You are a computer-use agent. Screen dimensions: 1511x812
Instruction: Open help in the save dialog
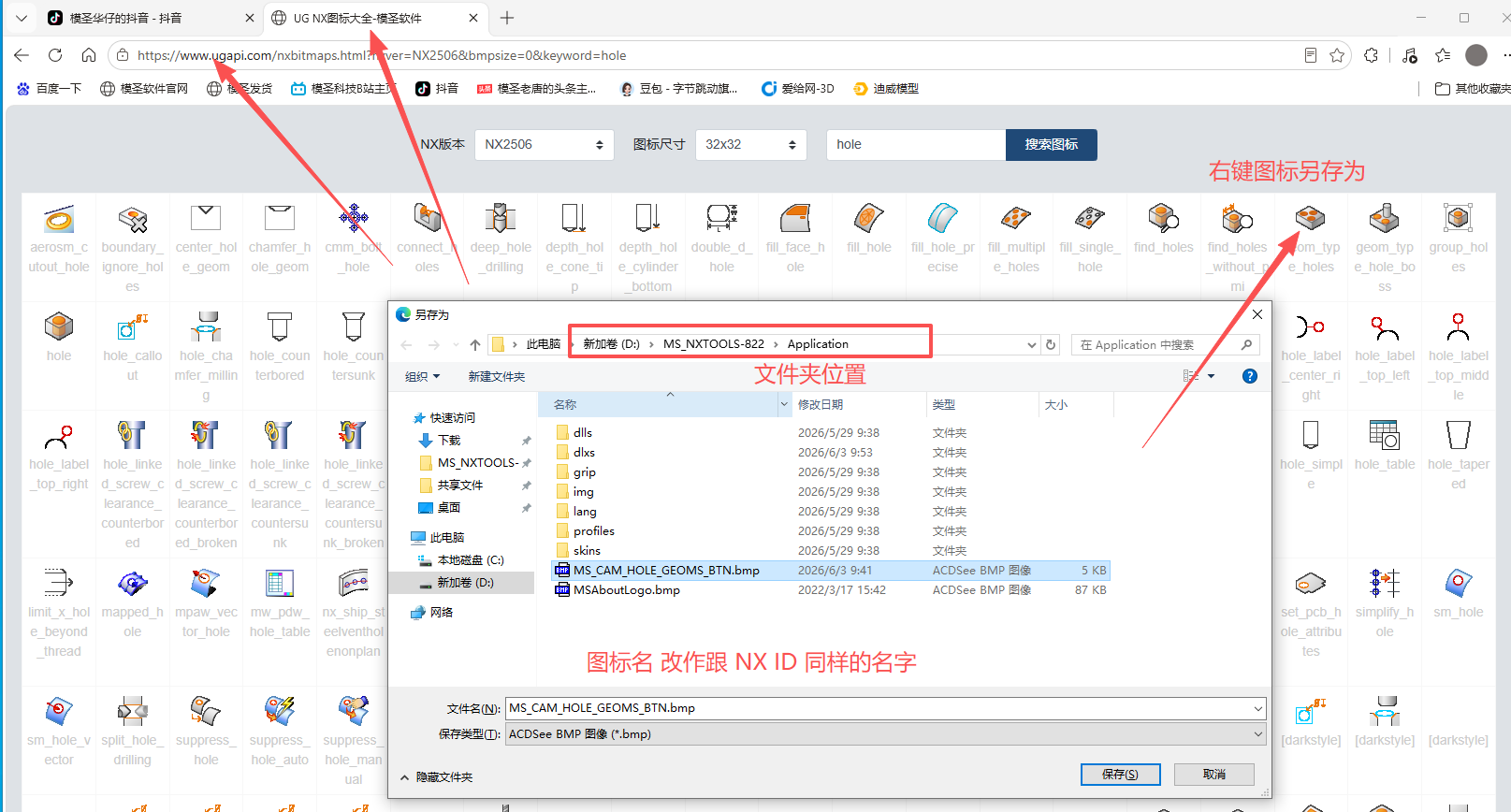[1249, 376]
